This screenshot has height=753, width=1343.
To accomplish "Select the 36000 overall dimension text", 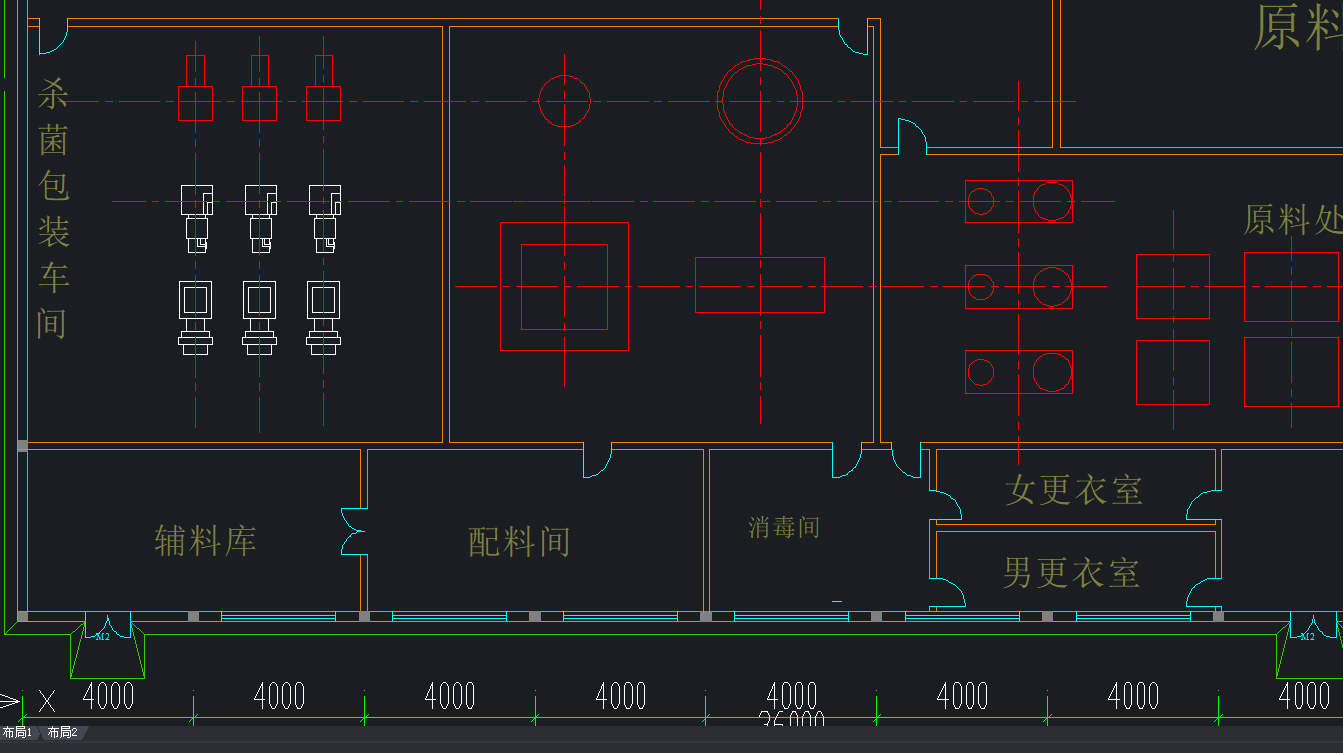I will 792,718.
